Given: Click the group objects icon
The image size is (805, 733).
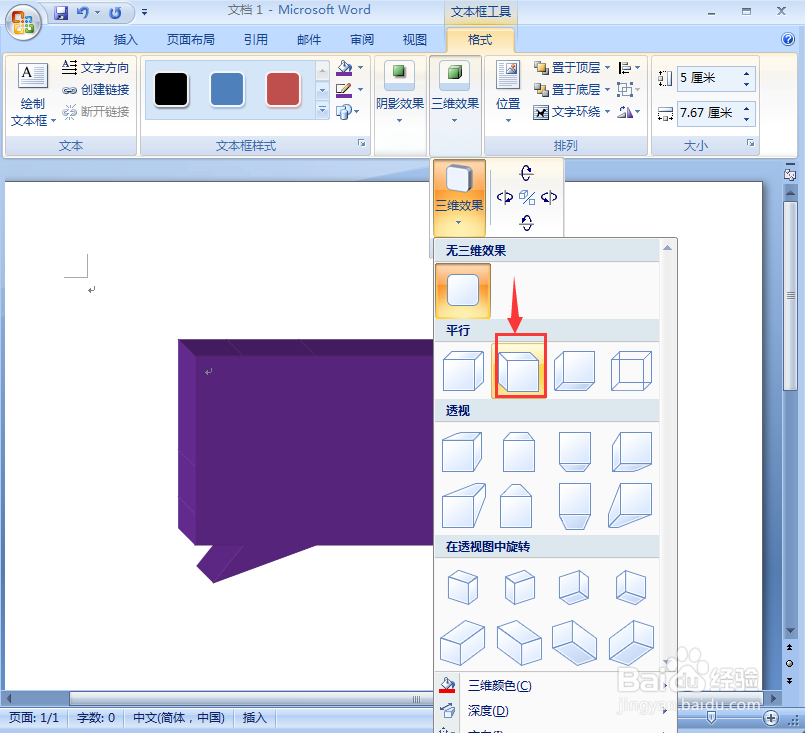Looking at the screenshot, I should [624, 90].
